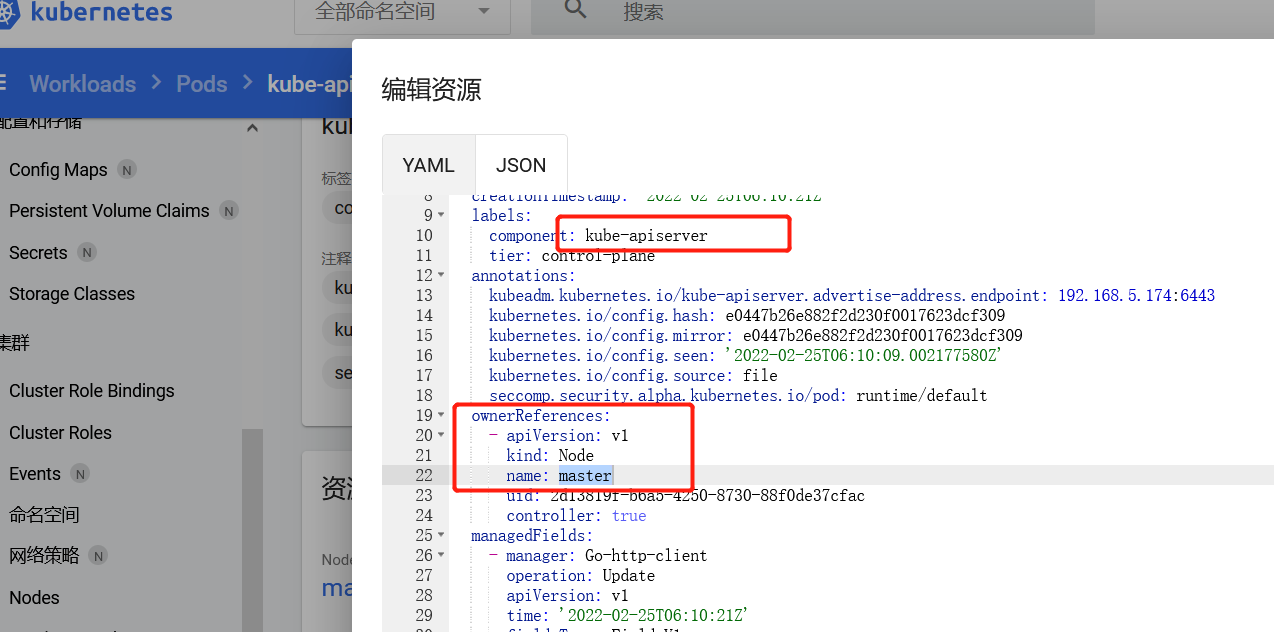Click the N badge beside Config Maps

click(126, 170)
